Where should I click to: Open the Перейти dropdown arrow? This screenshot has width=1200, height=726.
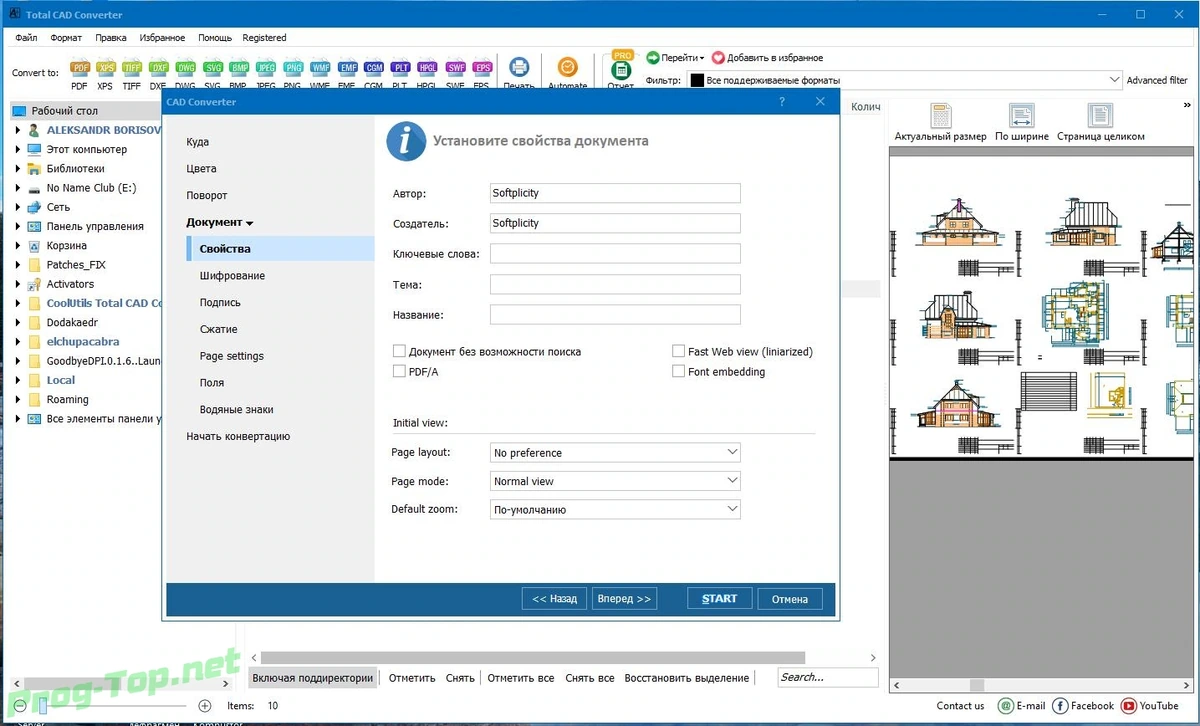702,58
